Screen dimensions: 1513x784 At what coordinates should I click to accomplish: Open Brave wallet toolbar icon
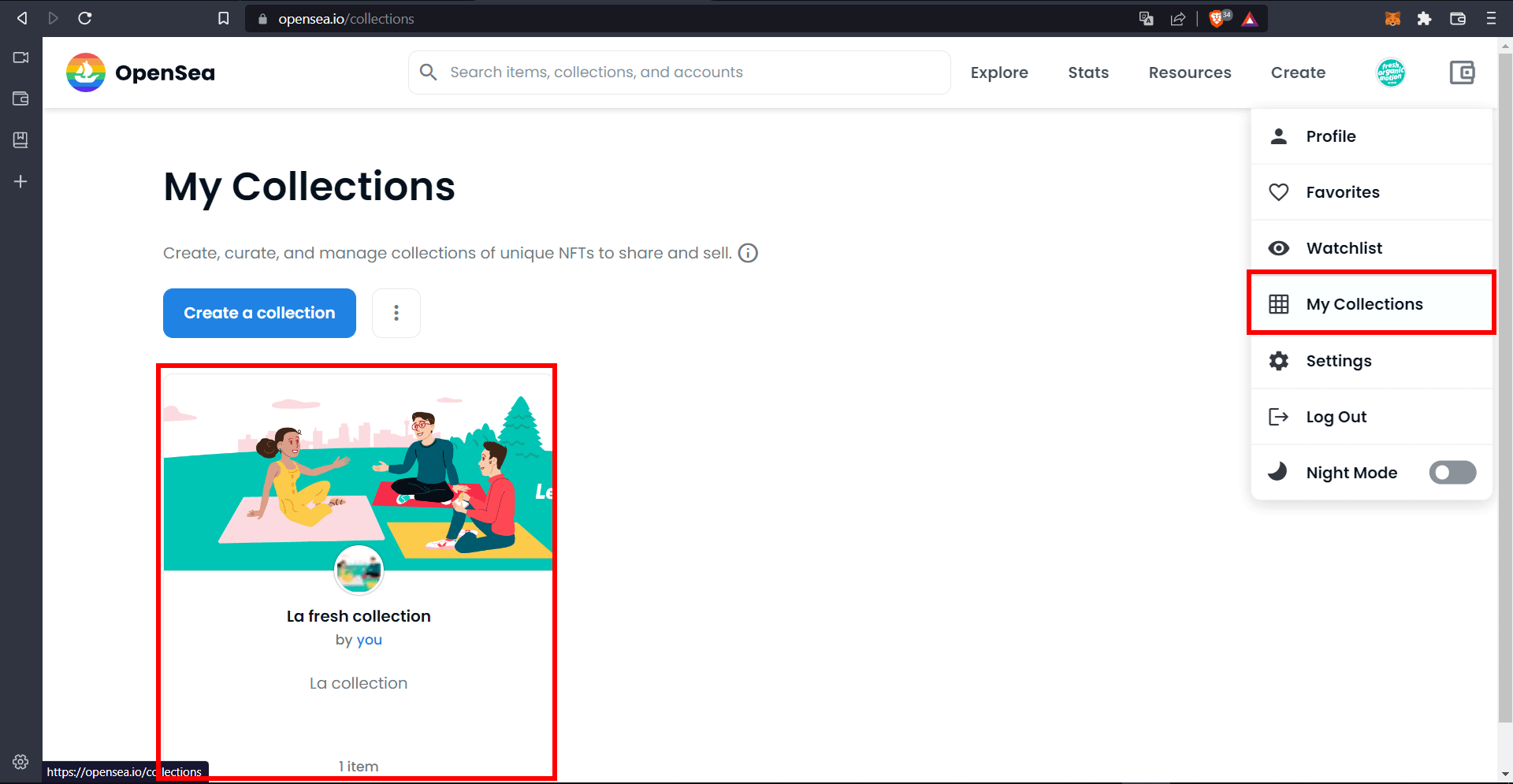(x=1458, y=18)
